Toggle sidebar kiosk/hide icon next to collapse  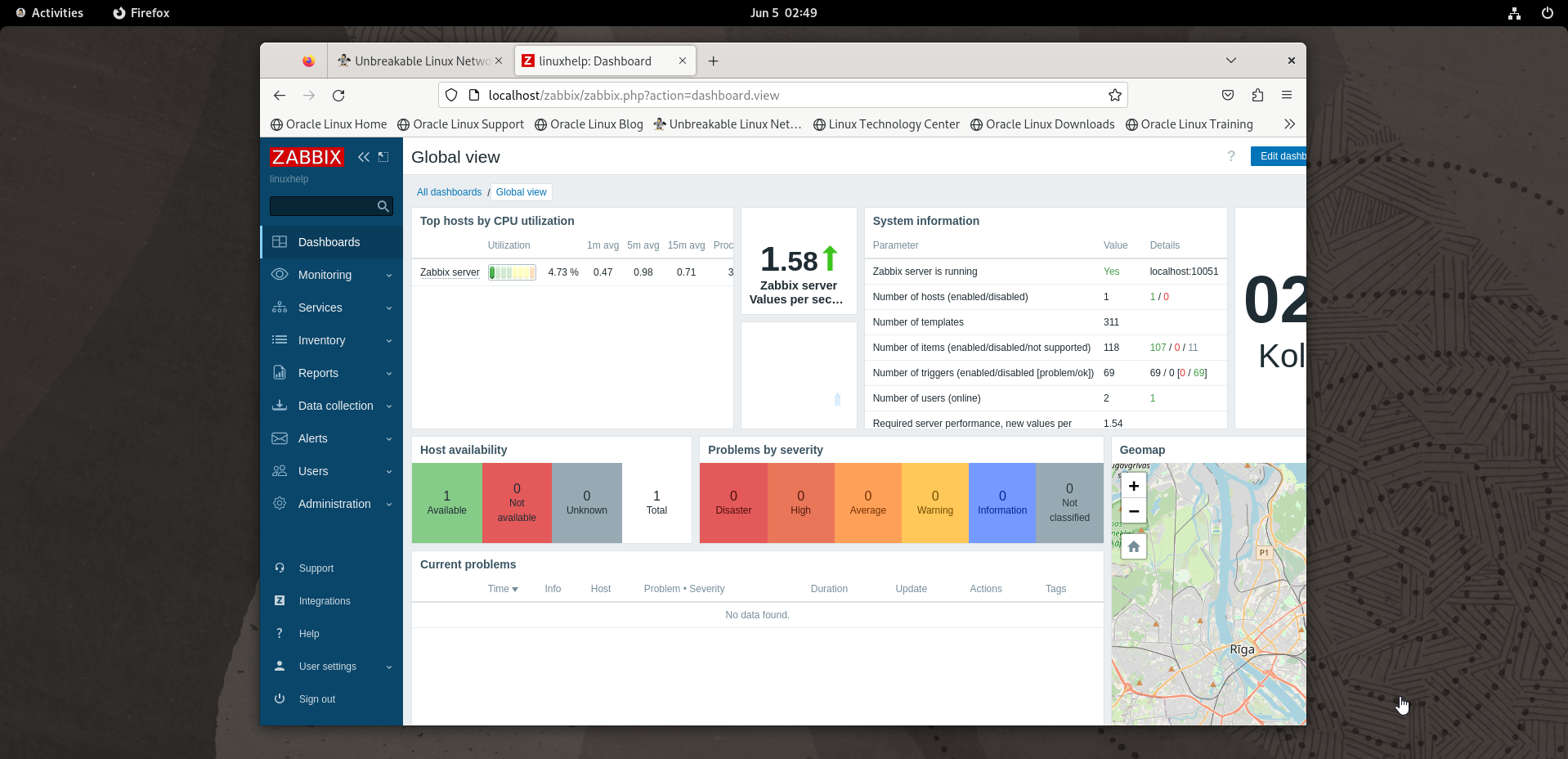point(383,157)
